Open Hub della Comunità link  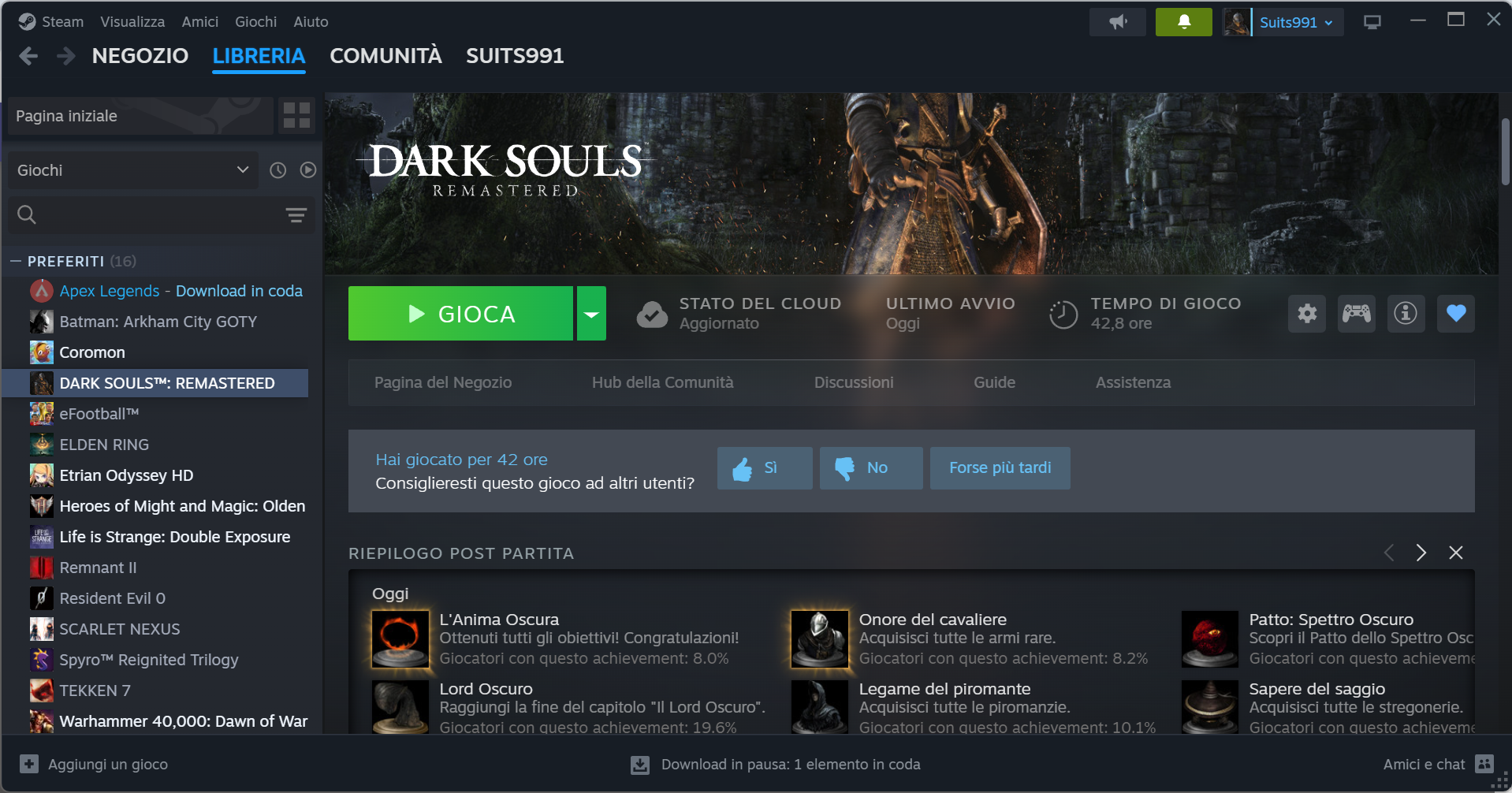click(663, 382)
